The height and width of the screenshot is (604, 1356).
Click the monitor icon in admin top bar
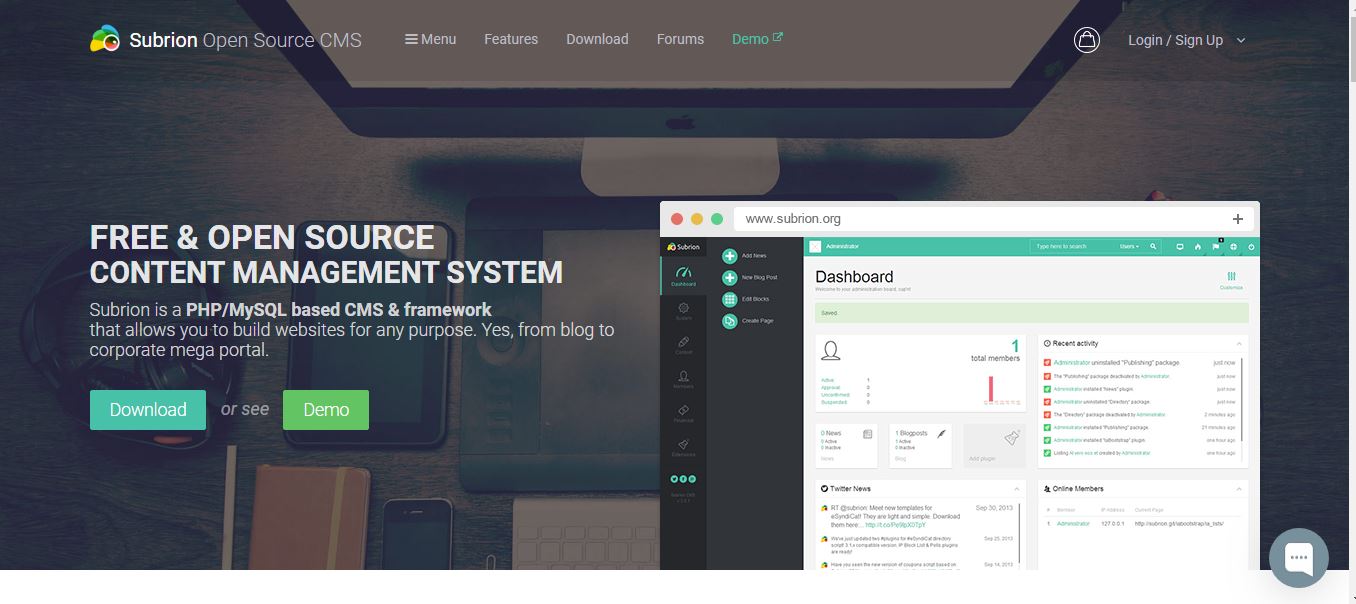1180,246
